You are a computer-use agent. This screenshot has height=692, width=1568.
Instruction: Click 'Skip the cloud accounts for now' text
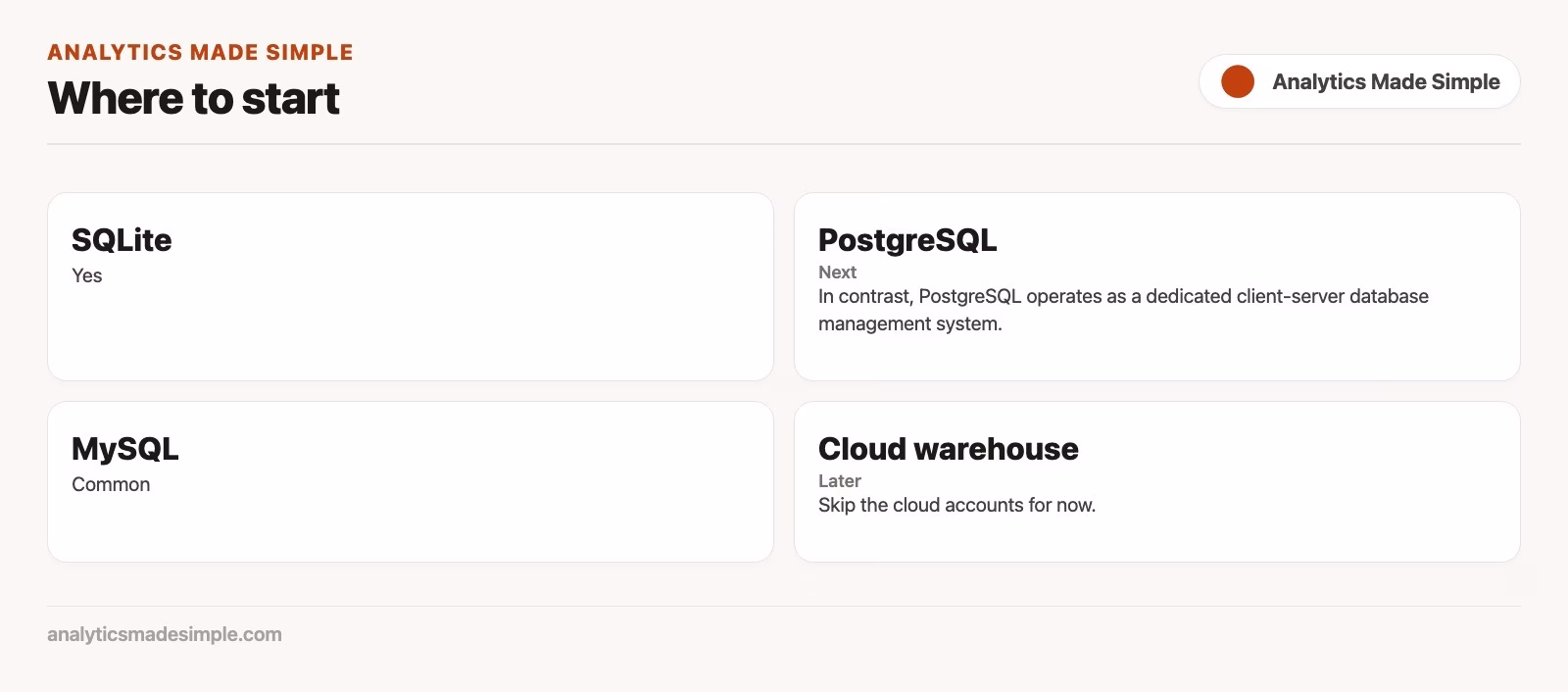[x=956, y=505]
